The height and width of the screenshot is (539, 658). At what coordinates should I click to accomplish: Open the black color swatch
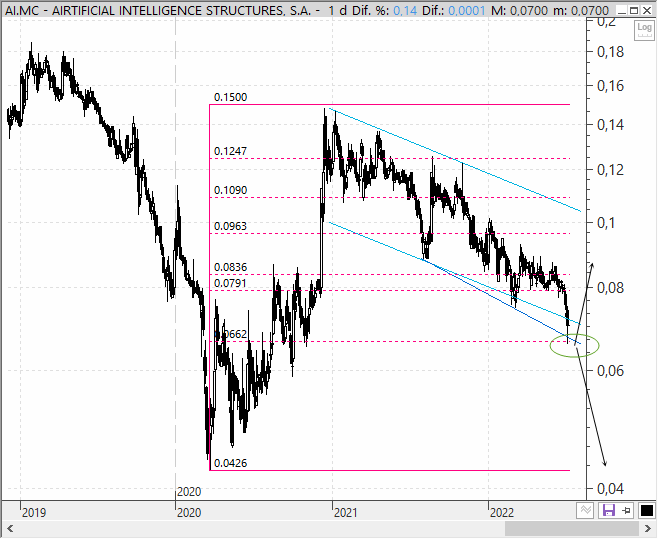(647, 510)
